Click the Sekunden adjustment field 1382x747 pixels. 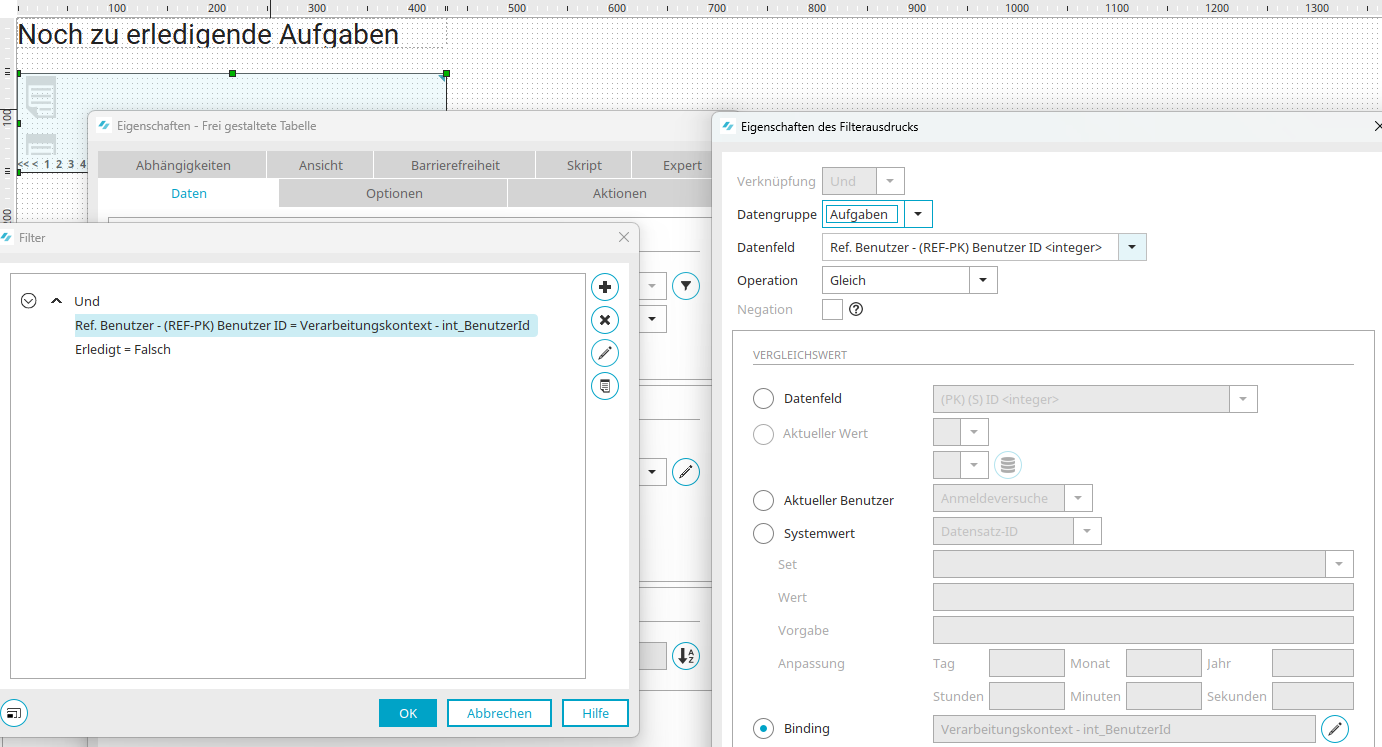pyautogui.click(x=1313, y=696)
